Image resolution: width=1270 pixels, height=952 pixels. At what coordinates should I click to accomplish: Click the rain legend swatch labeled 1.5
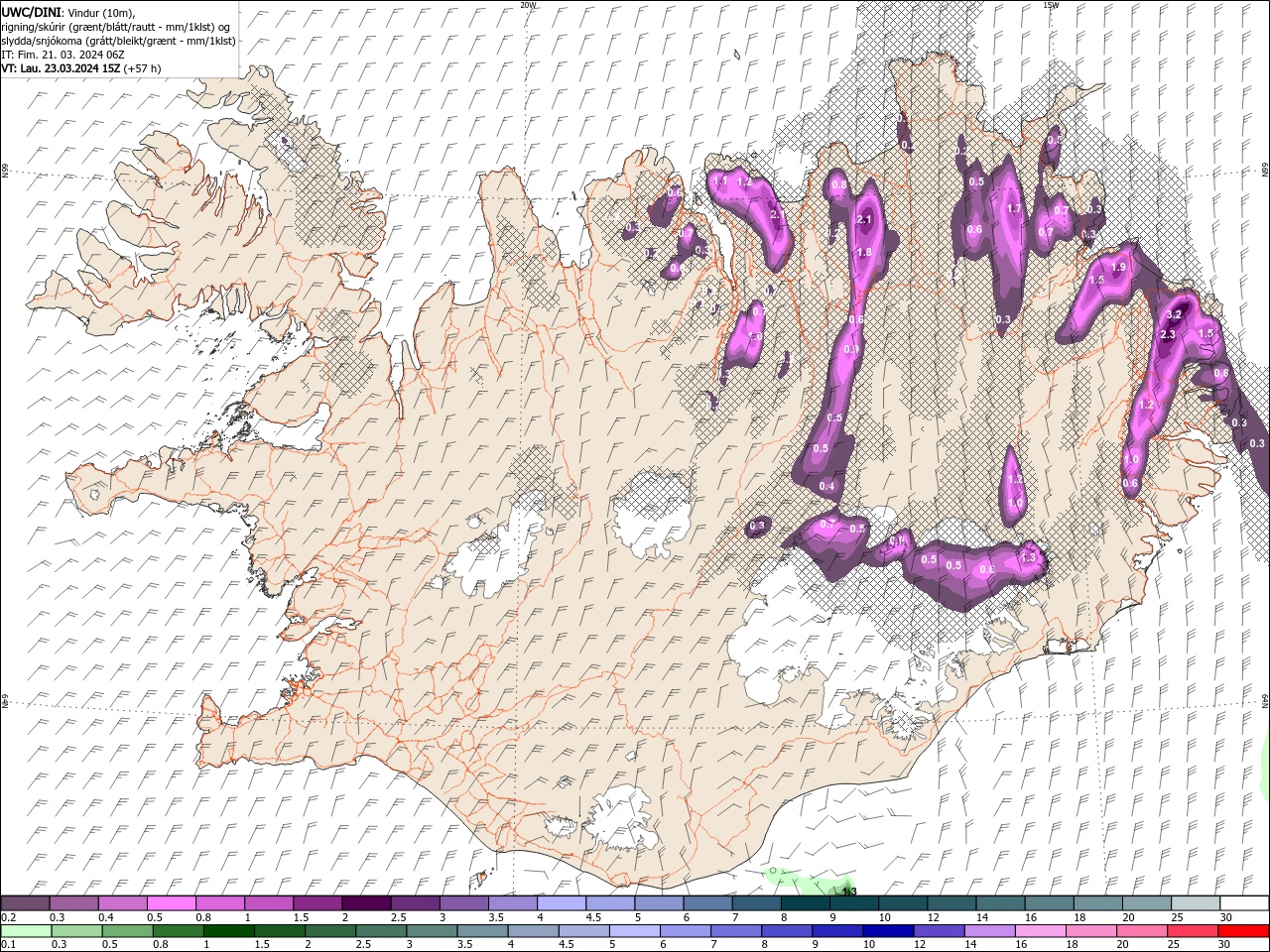pos(279,930)
